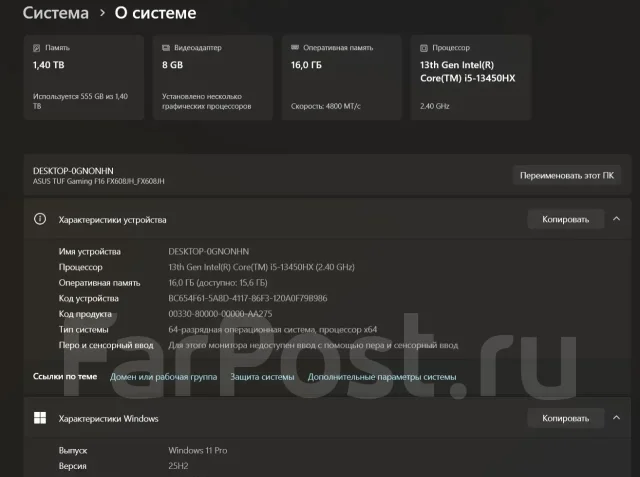Click the Ссылки по теме label
Image resolution: width=640 pixels, height=477 pixels.
[x=65, y=376]
